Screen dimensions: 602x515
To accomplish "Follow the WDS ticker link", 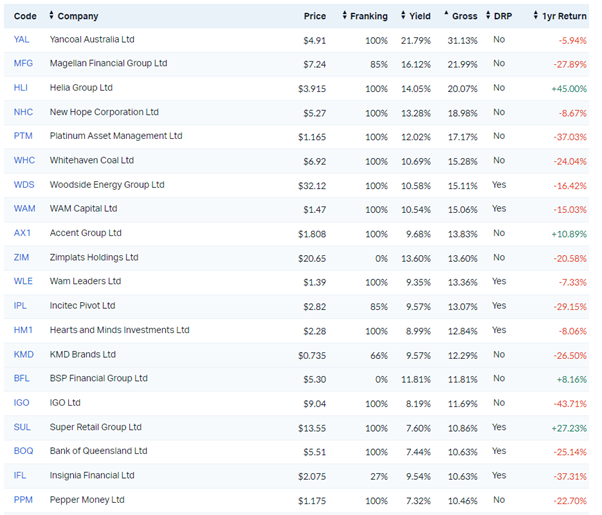I will (x=24, y=185).
